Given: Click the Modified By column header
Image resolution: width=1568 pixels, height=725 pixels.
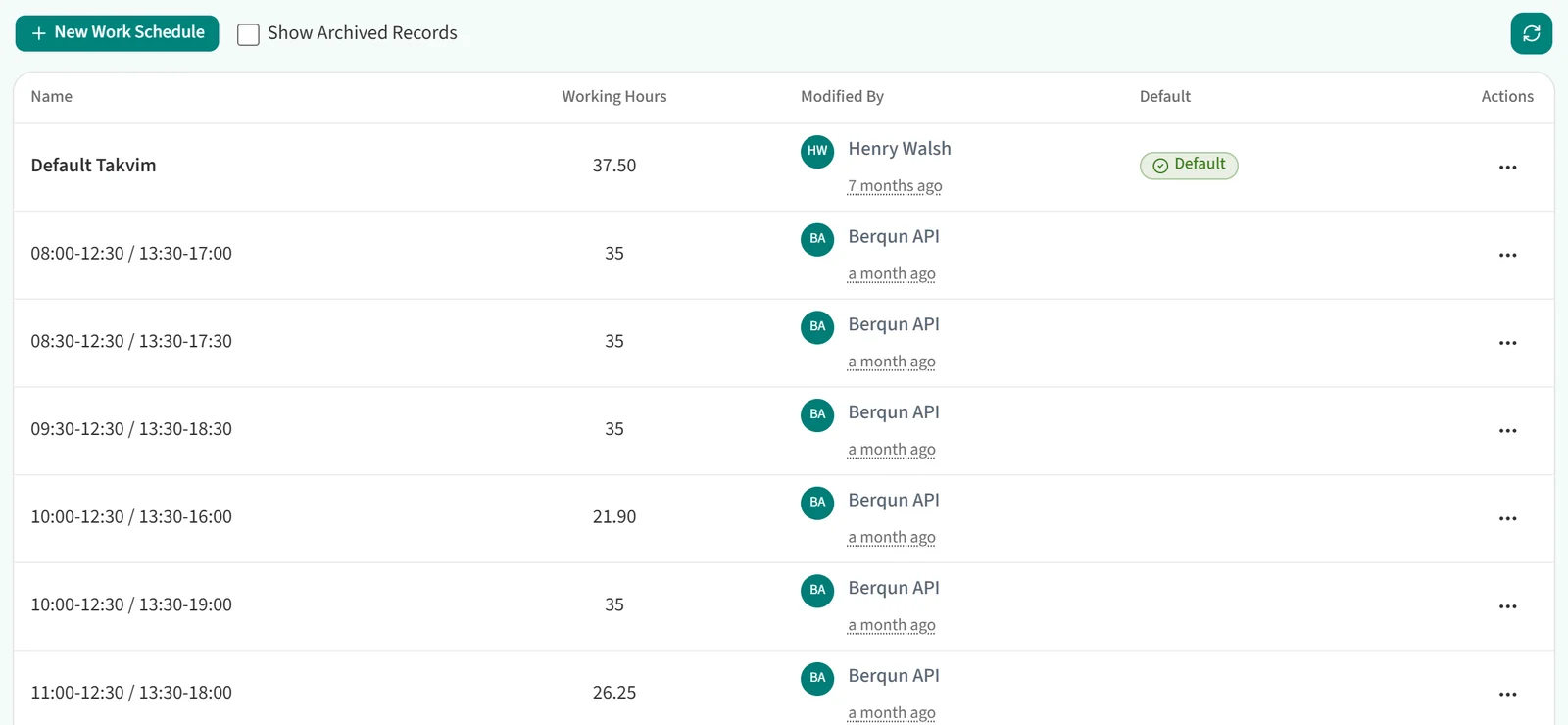Looking at the screenshot, I should [842, 96].
